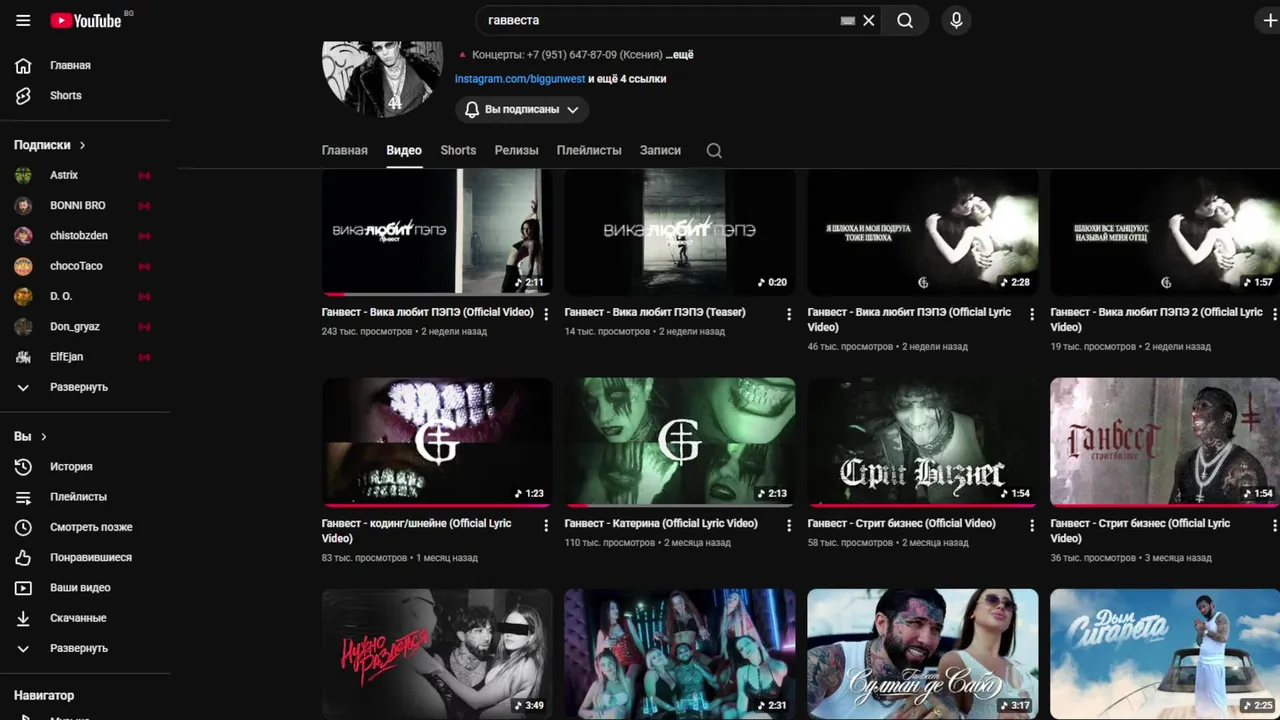1280x720 pixels.
Task: Click the Навигатор section heading
Action: (44, 695)
